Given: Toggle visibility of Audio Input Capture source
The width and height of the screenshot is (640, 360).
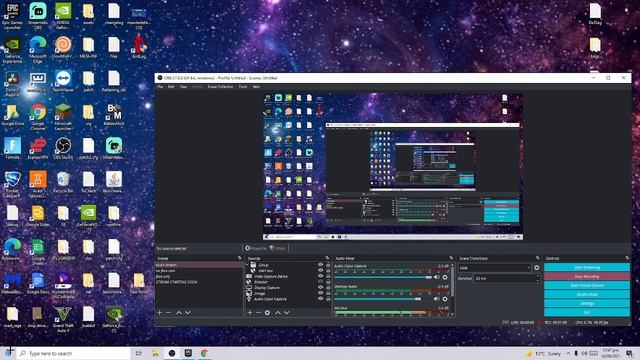Looking at the screenshot, I should [x=320, y=299].
